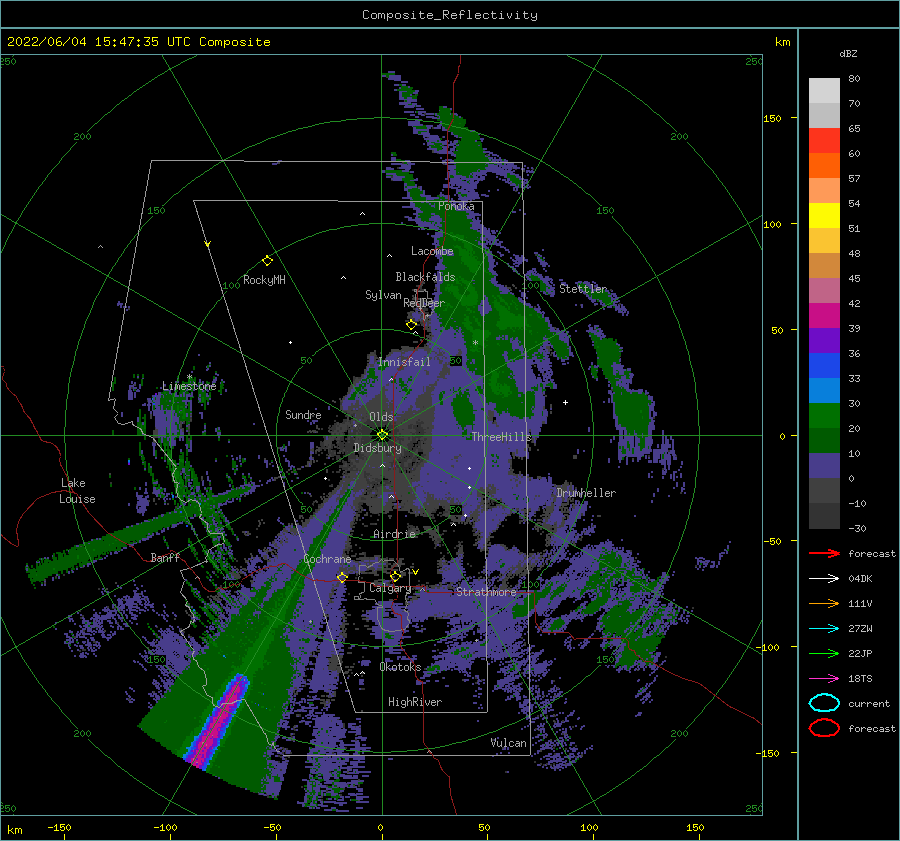Pick the red 65-60 dBZ swatch
The height and width of the screenshot is (841, 900).
(824, 141)
